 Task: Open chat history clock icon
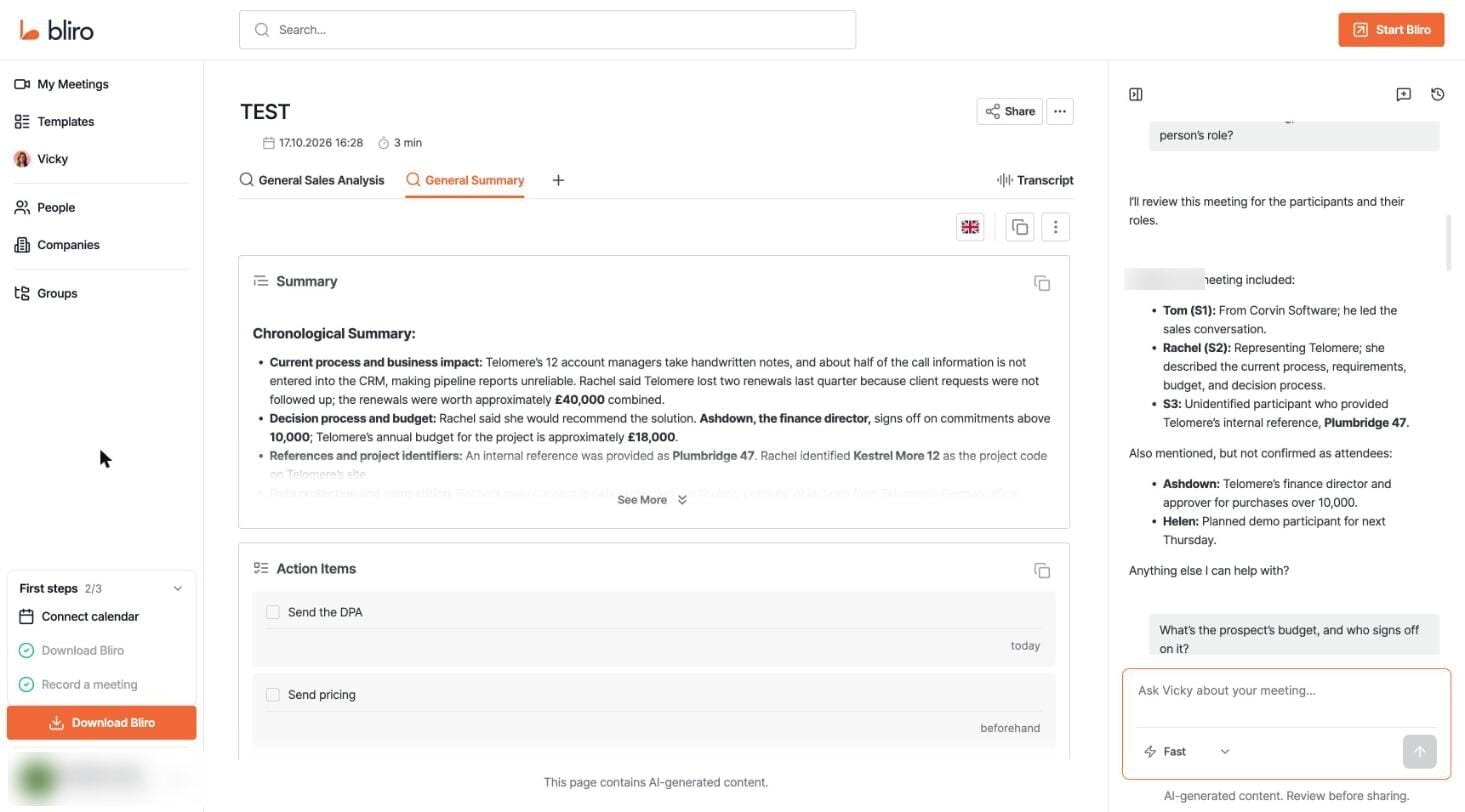point(1437,94)
